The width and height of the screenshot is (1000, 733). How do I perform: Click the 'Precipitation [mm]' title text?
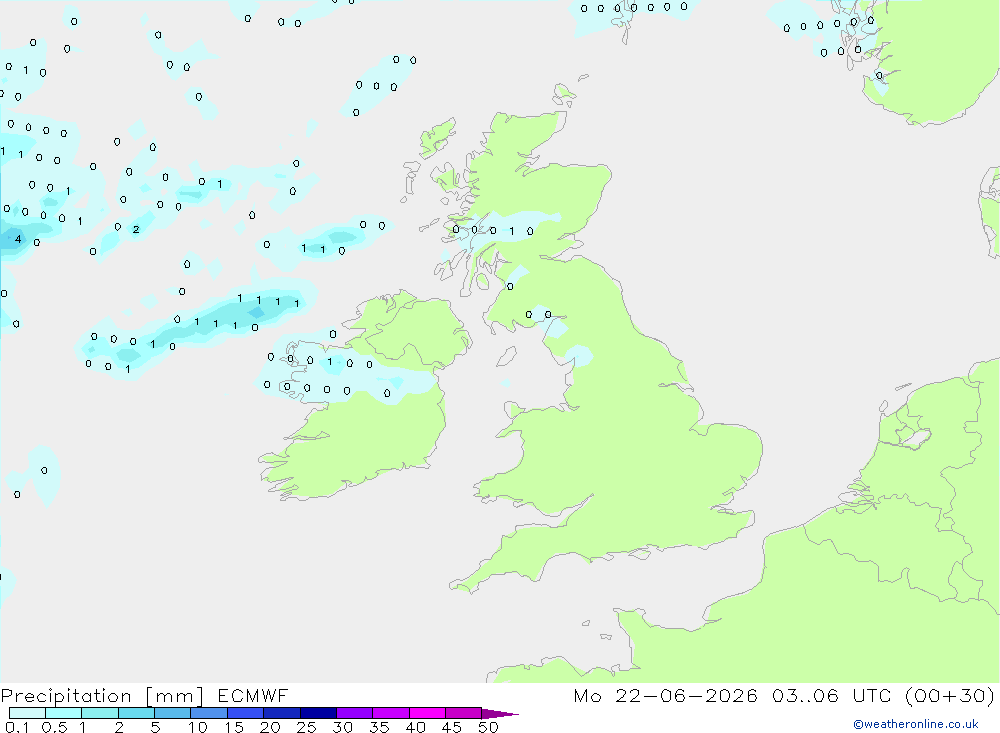pos(102,695)
